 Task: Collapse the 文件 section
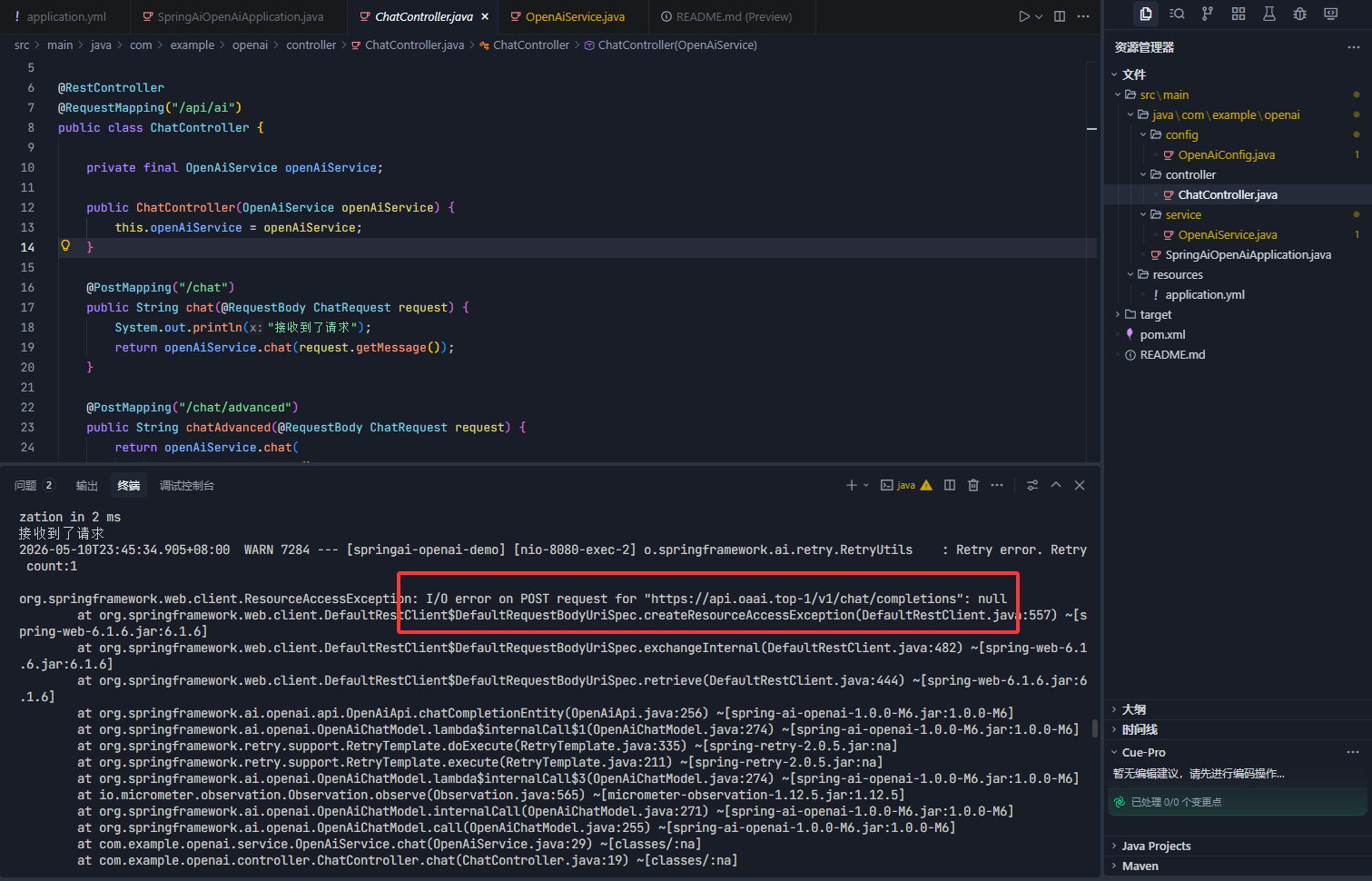click(1114, 74)
